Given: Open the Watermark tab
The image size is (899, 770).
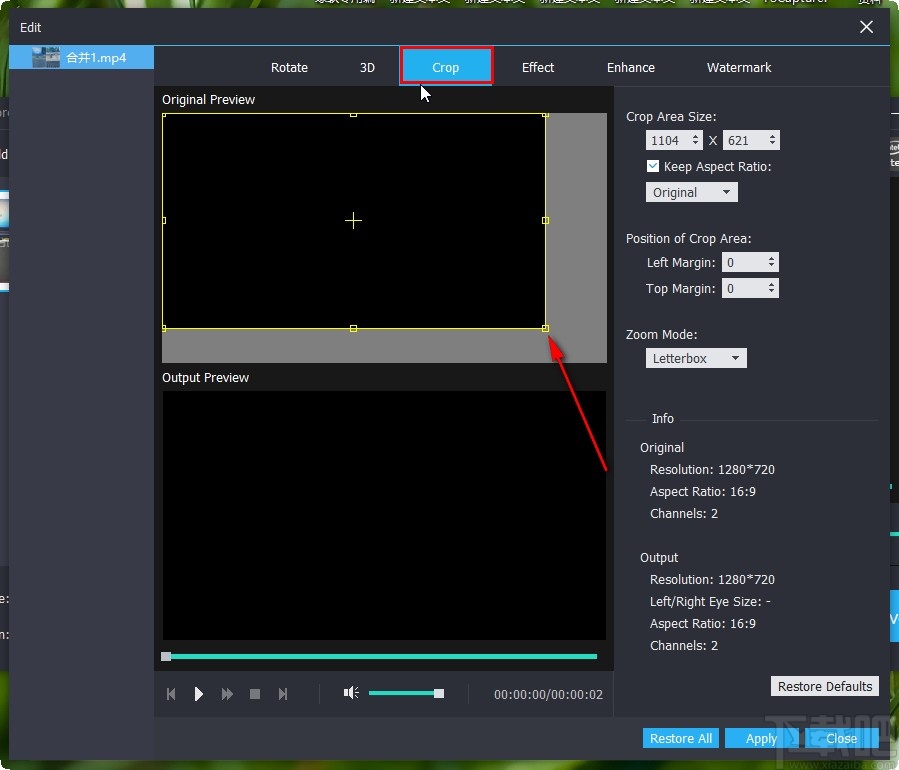Looking at the screenshot, I should click(x=738, y=68).
